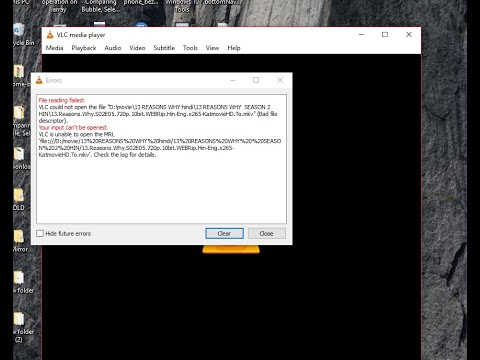Click 'VLC could not open the file' line
Viewport: 480px width, 360px height.
[155, 107]
